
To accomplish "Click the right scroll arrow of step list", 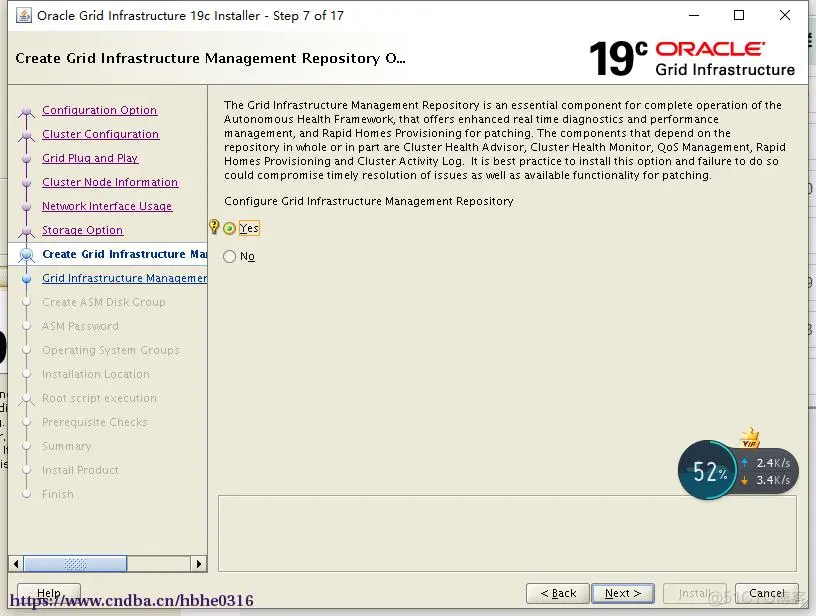I will [199, 564].
